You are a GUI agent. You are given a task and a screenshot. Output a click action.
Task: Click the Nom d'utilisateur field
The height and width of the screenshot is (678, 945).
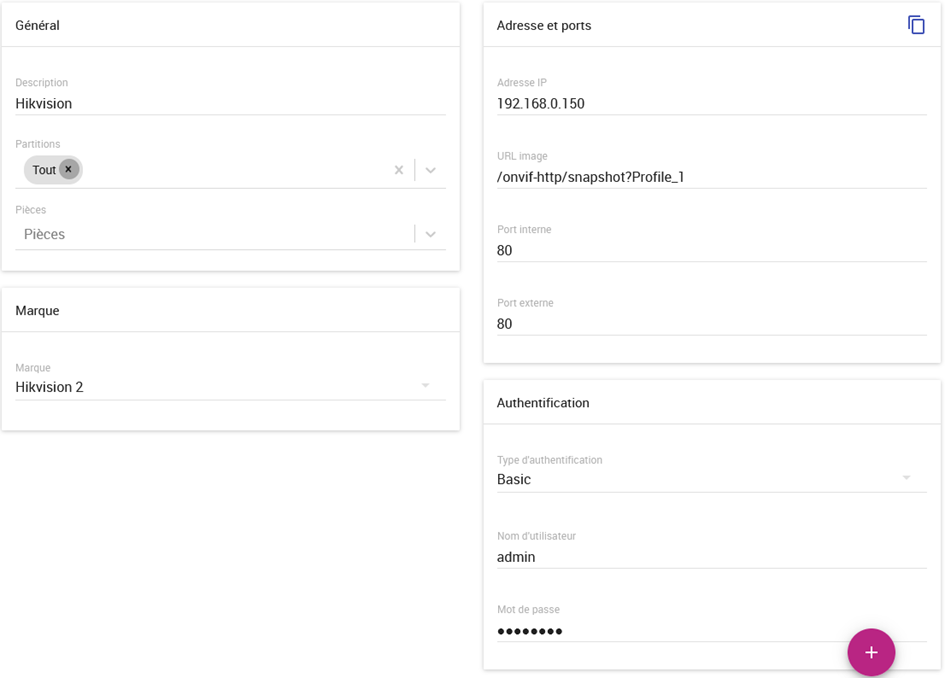tap(711, 557)
